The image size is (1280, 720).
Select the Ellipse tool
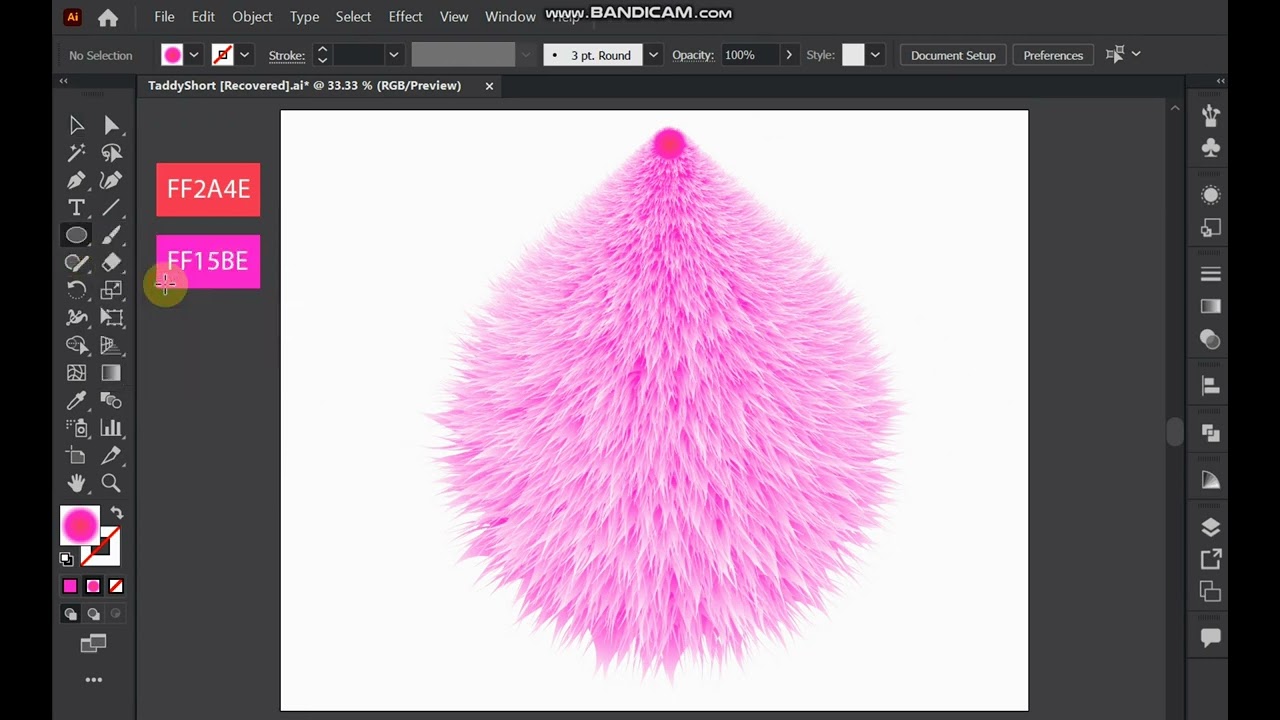click(76, 235)
